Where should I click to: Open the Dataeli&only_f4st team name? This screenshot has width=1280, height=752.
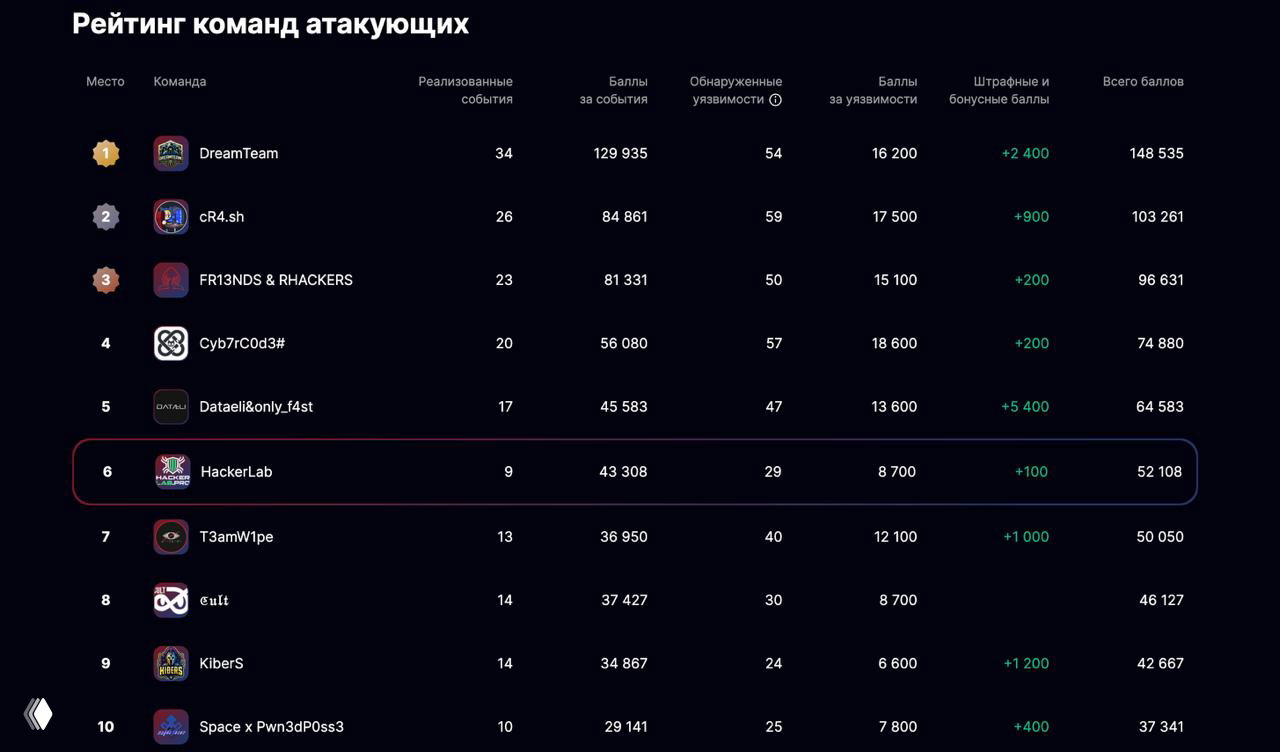(x=256, y=407)
